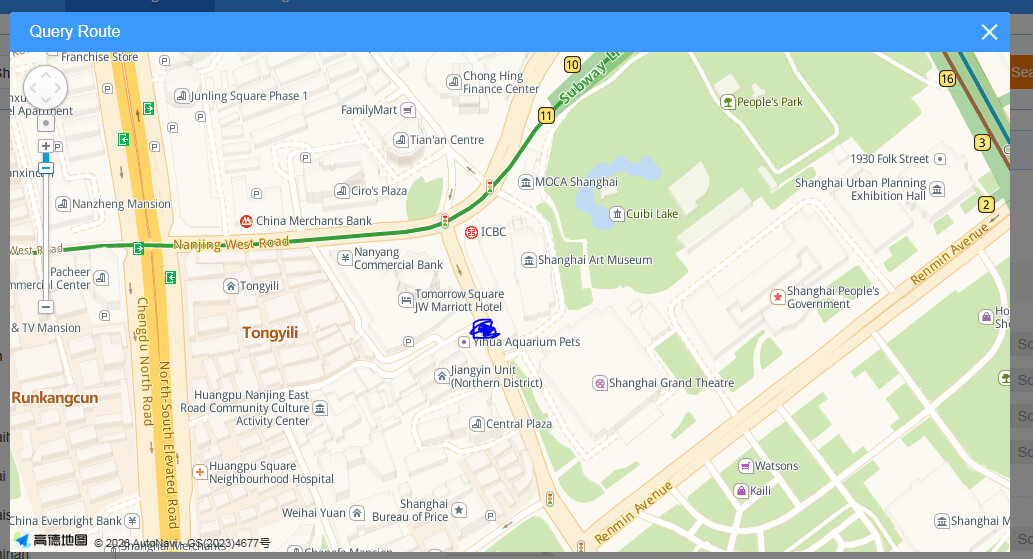Click the zoom slider handle
This screenshot has height=559, width=1033.
pyautogui.click(x=46, y=169)
